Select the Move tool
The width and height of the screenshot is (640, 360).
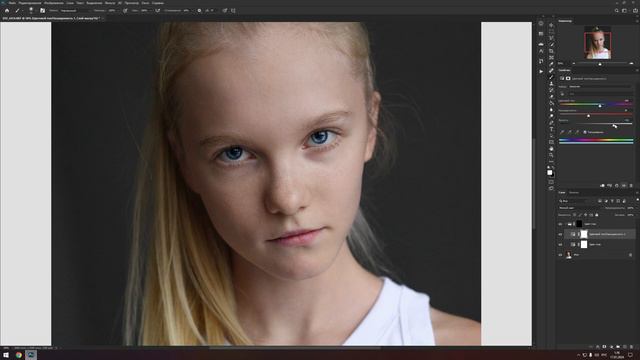[x=551, y=25]
